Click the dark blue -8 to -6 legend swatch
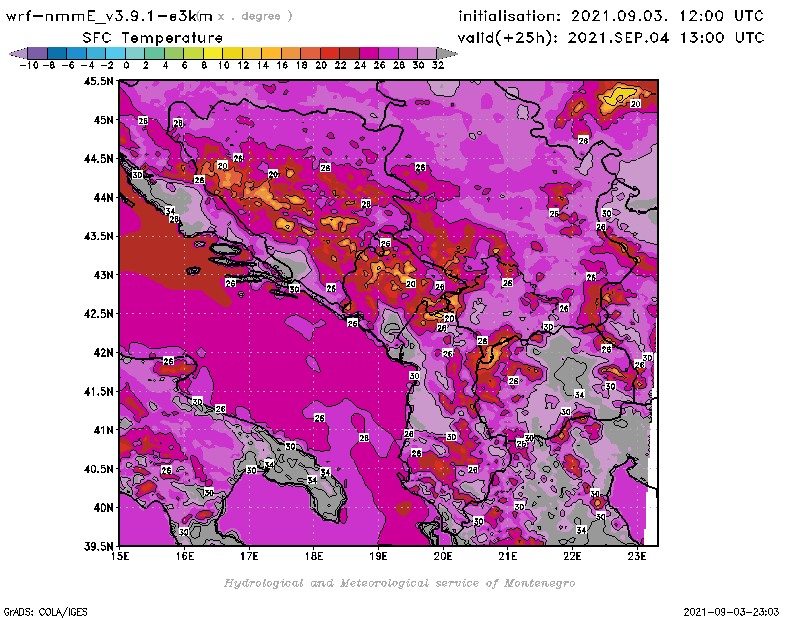 (57, 53)
